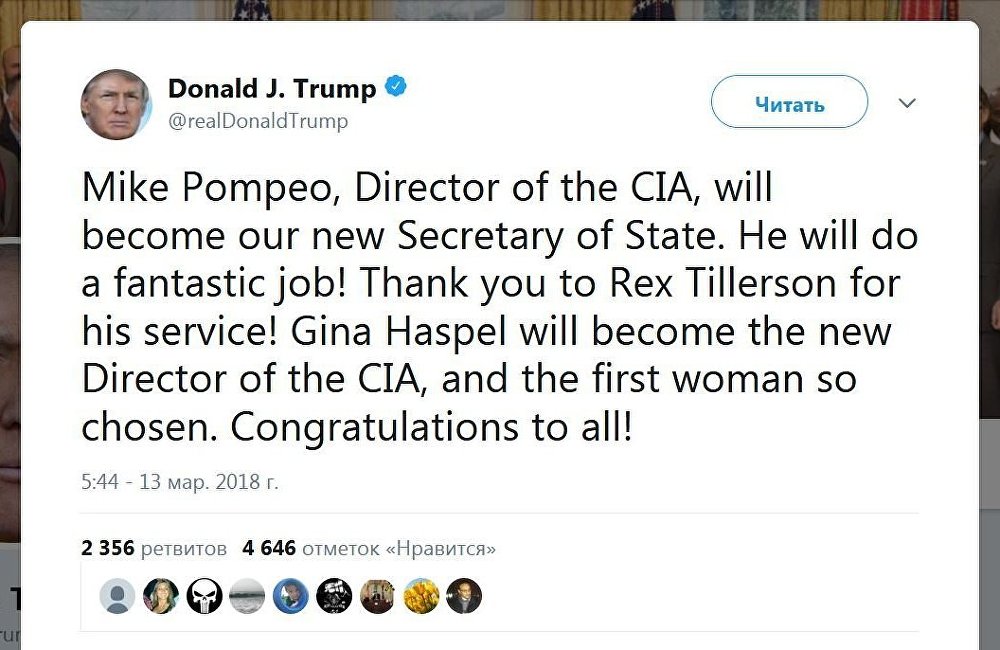Click the blonde woman liker avatar
The width and height of the screenshot is (1000, 650).
(161, 596)
